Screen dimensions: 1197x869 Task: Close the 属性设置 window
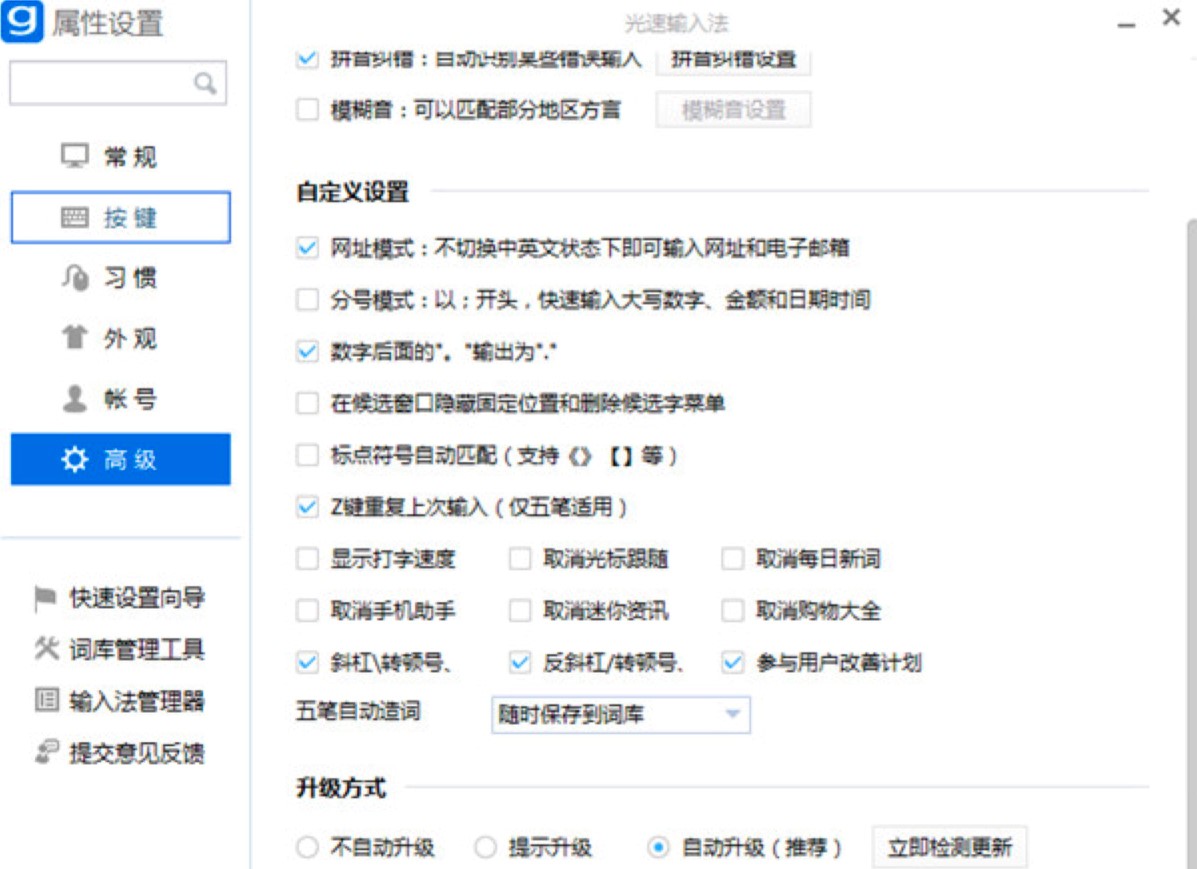coord(1172,17)
